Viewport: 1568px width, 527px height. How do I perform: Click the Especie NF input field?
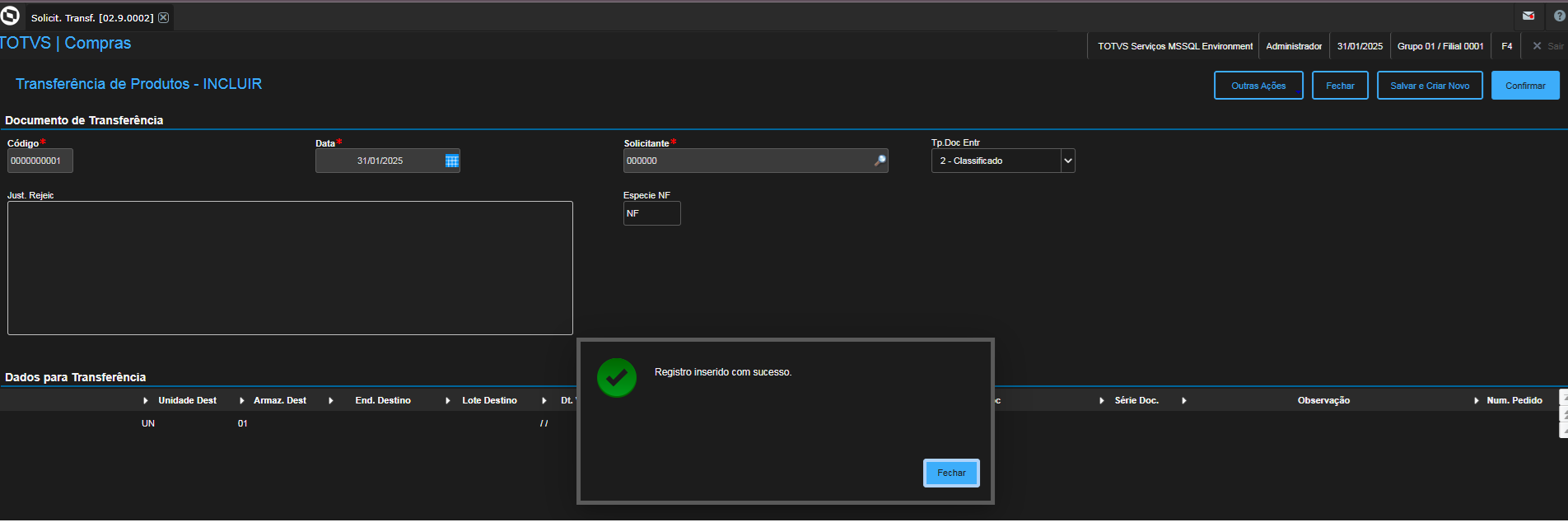tap(651, 213)
